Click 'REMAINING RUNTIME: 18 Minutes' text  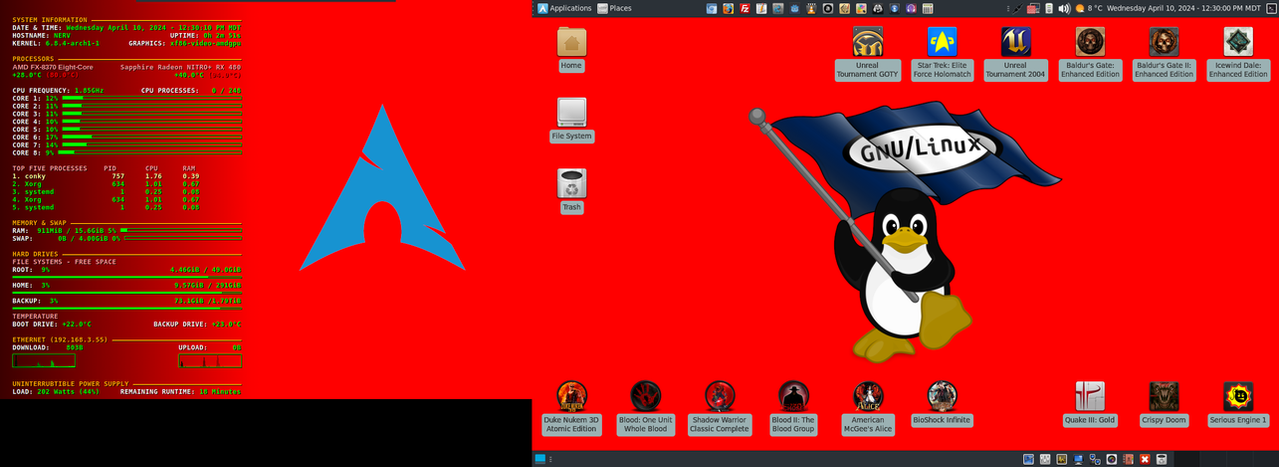pyautogui.click(x=181, y=391)
